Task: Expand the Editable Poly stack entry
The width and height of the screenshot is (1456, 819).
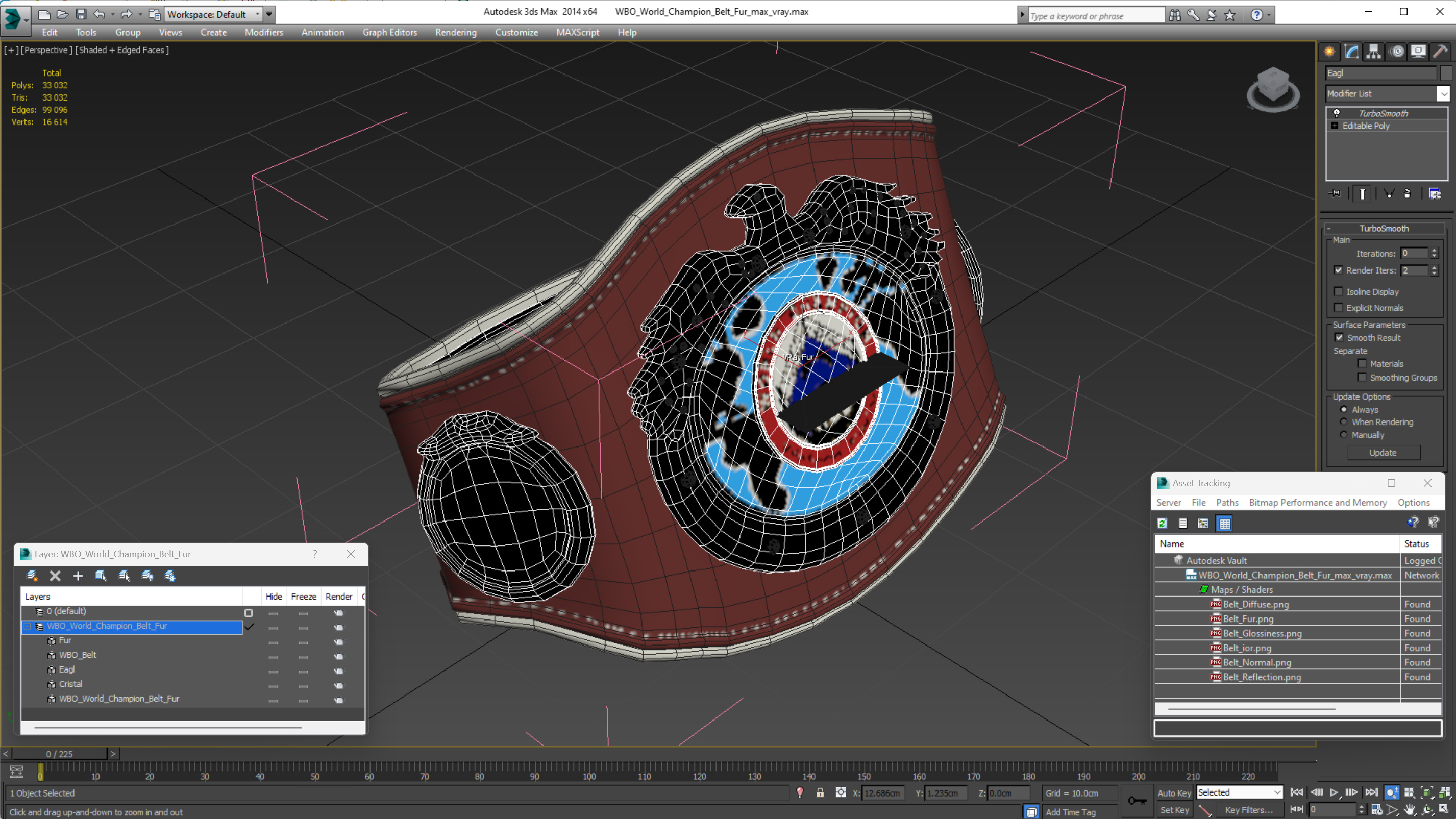Action: point(1335,126)
